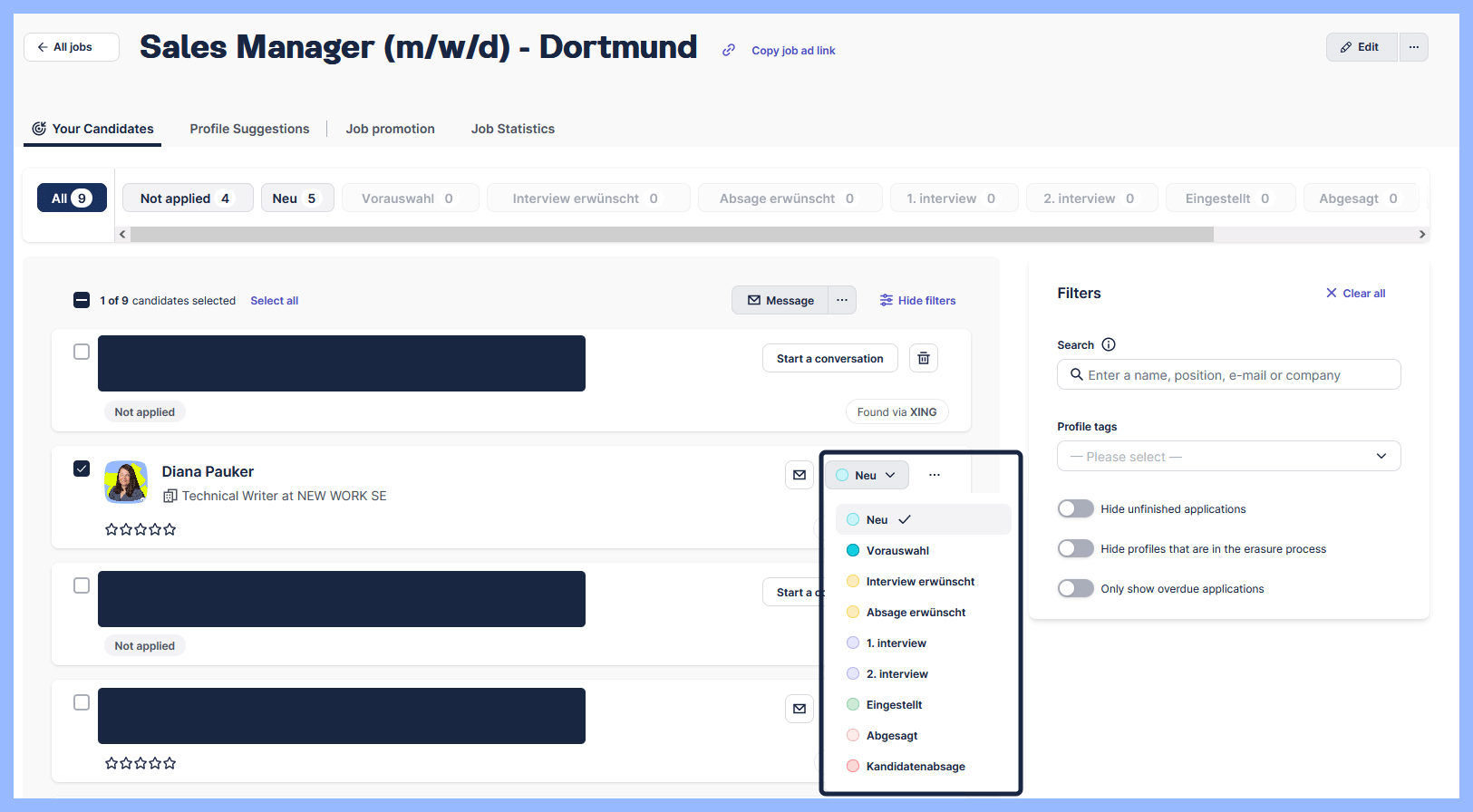Image resolution: width=1473 pixels, height=812 pixels.
Task: Focus the name, position, e-mail search field
Action: pyautogui.click(x=1228, y=374)
